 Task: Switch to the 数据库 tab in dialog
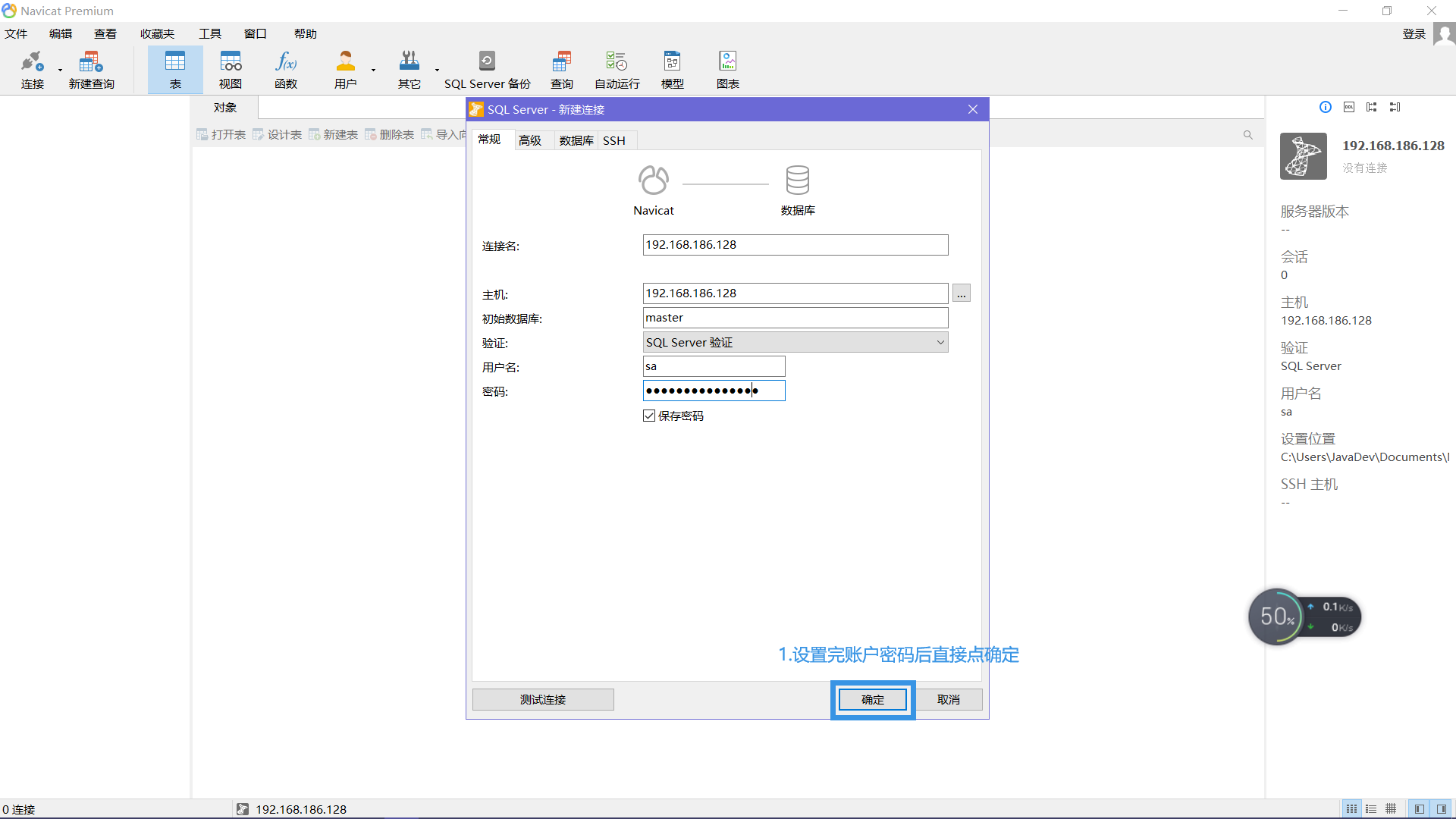pyautogui.click(x=576, y=140)
